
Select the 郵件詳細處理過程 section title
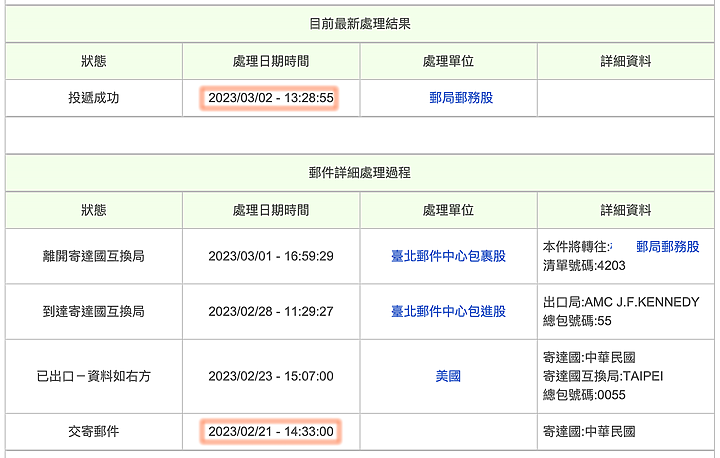coord(360,173)
